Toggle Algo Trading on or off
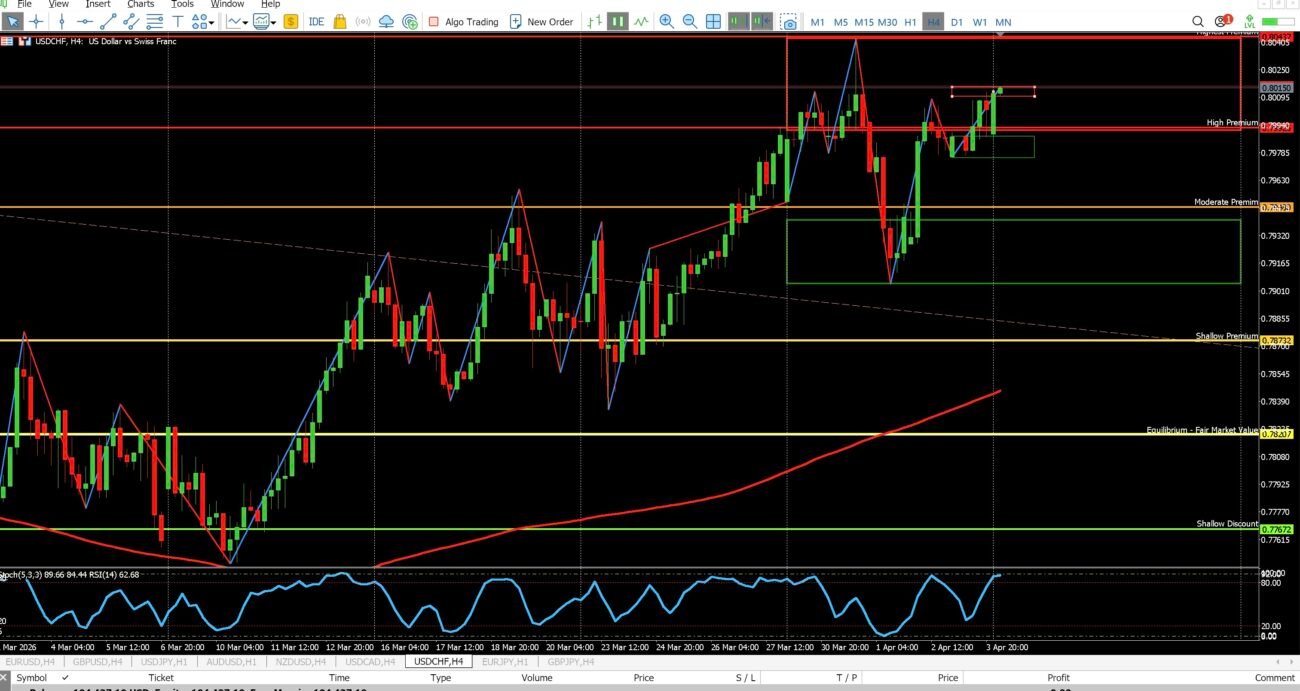The width and height of the screenshot is (1300, 691). [463, 21]
